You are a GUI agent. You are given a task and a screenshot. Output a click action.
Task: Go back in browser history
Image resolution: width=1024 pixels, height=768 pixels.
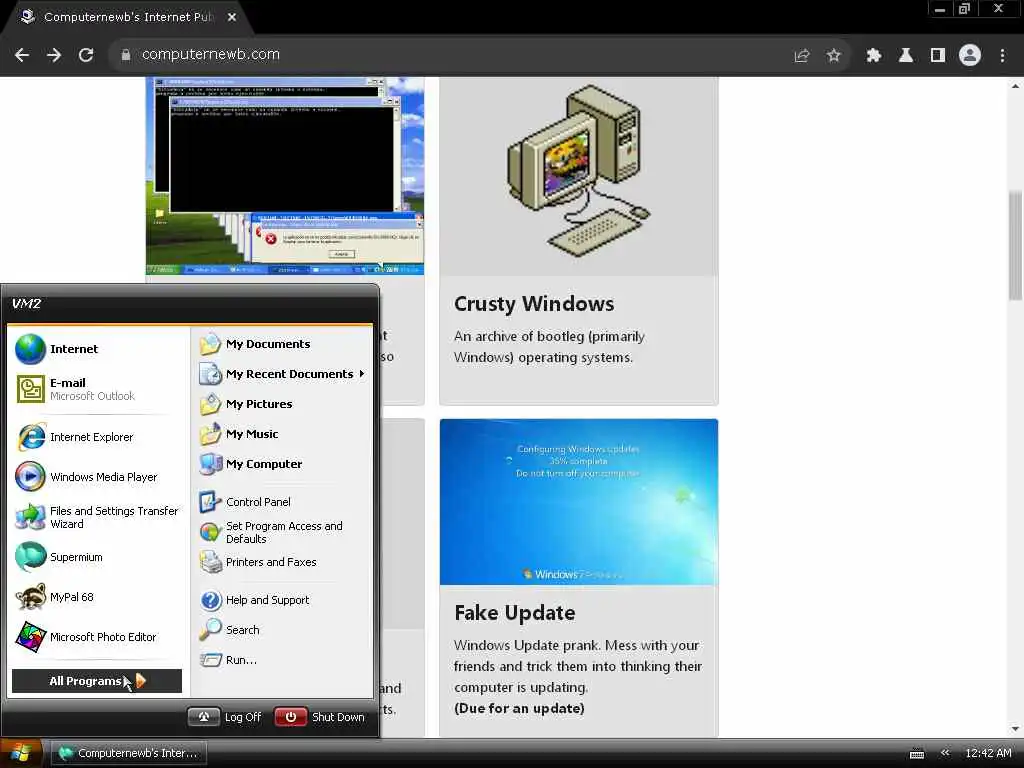22,55
